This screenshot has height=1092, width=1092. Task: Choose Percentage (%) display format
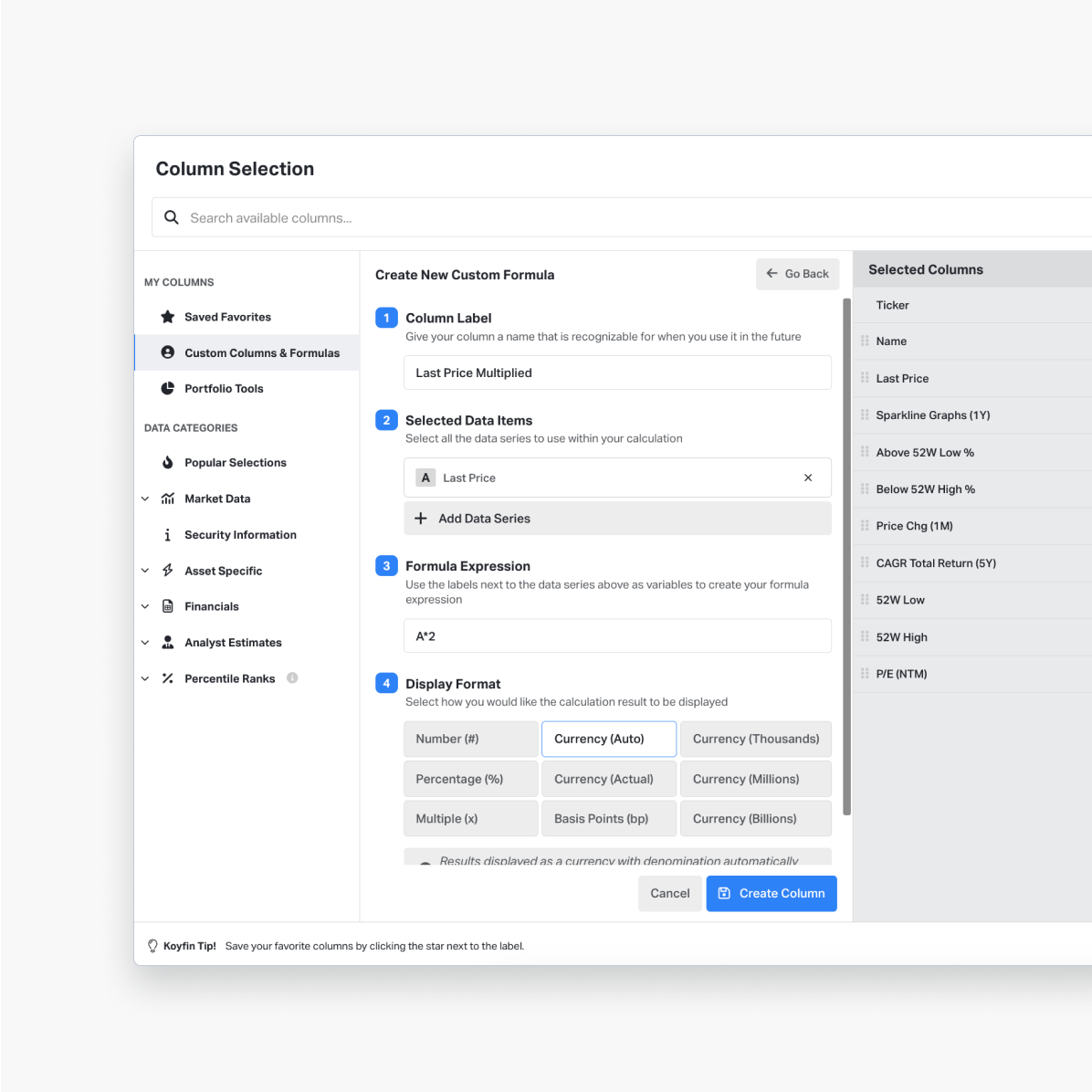coord(470,779)
